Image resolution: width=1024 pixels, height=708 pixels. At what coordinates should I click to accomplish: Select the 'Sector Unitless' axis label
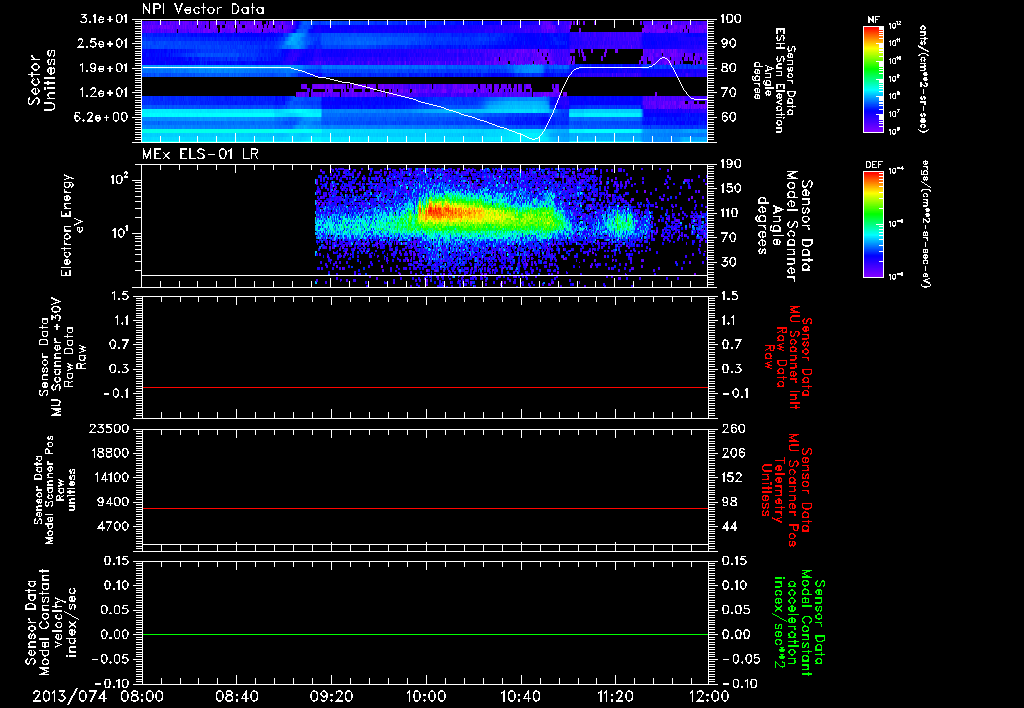pyautogui.click(x=41, y=80)
